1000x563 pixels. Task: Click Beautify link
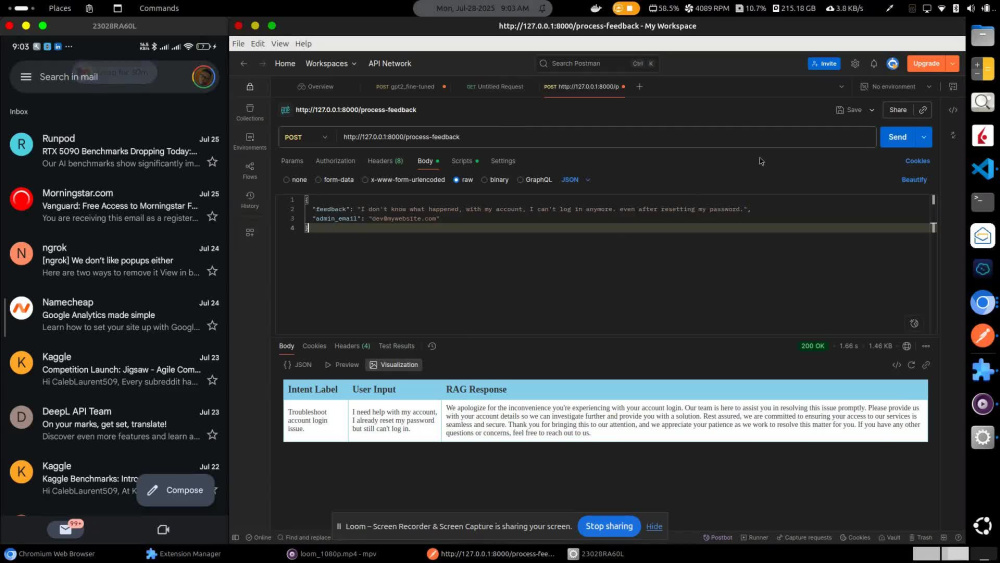[914, 180]
